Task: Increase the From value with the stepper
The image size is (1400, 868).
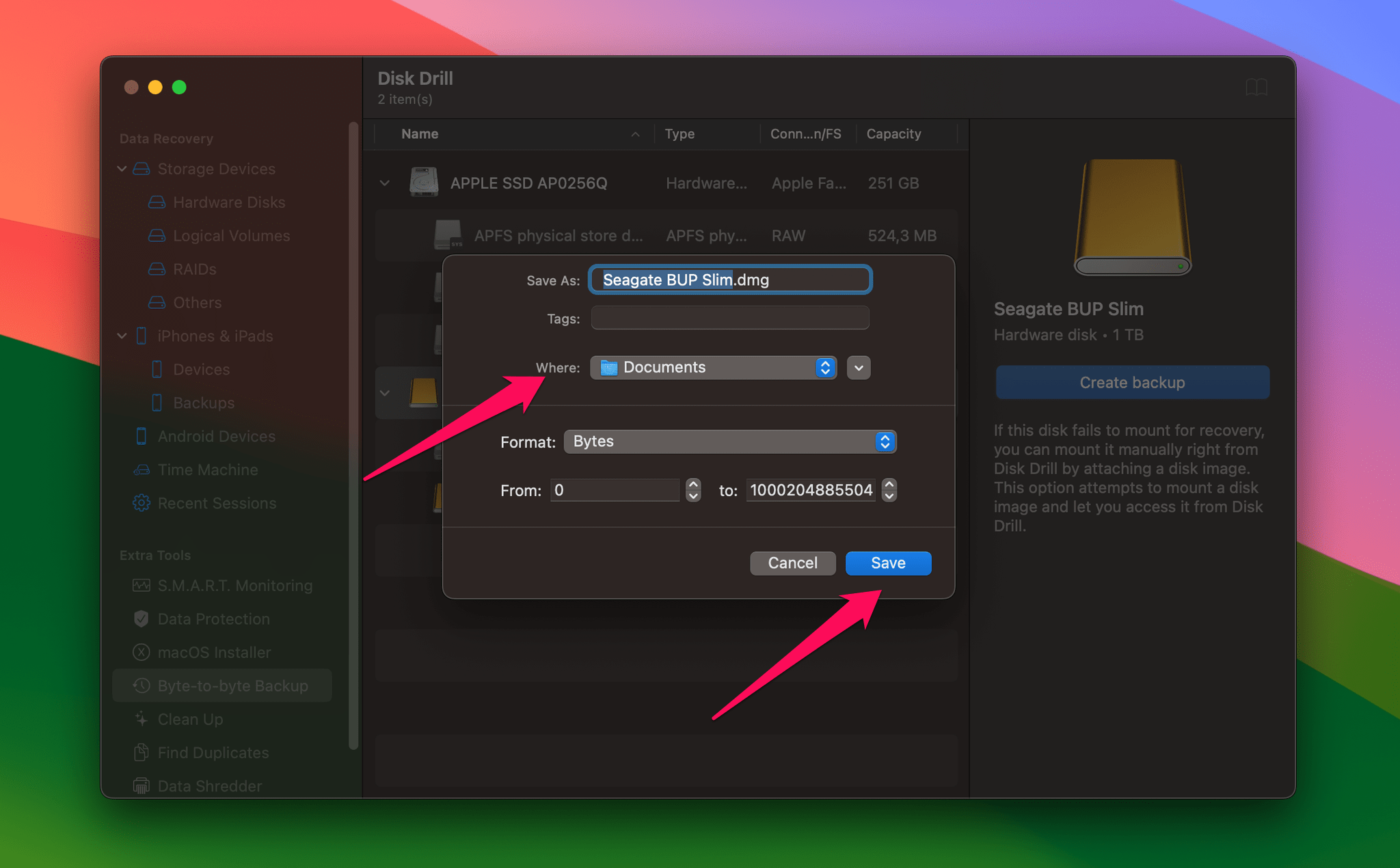Action: click(692, 485)
